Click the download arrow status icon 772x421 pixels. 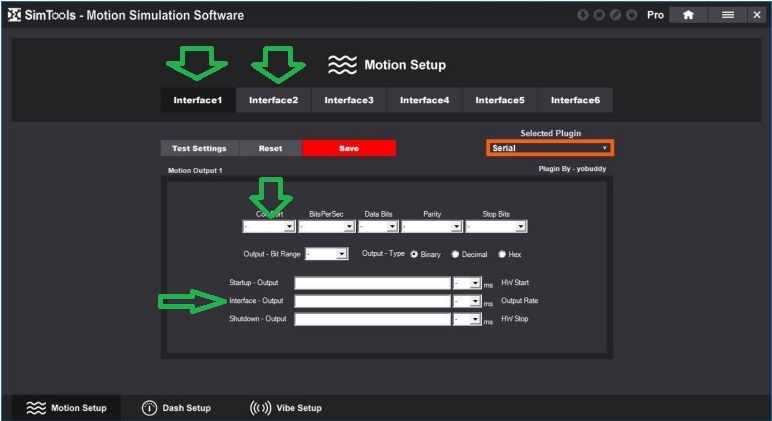(x=582, y=15)
